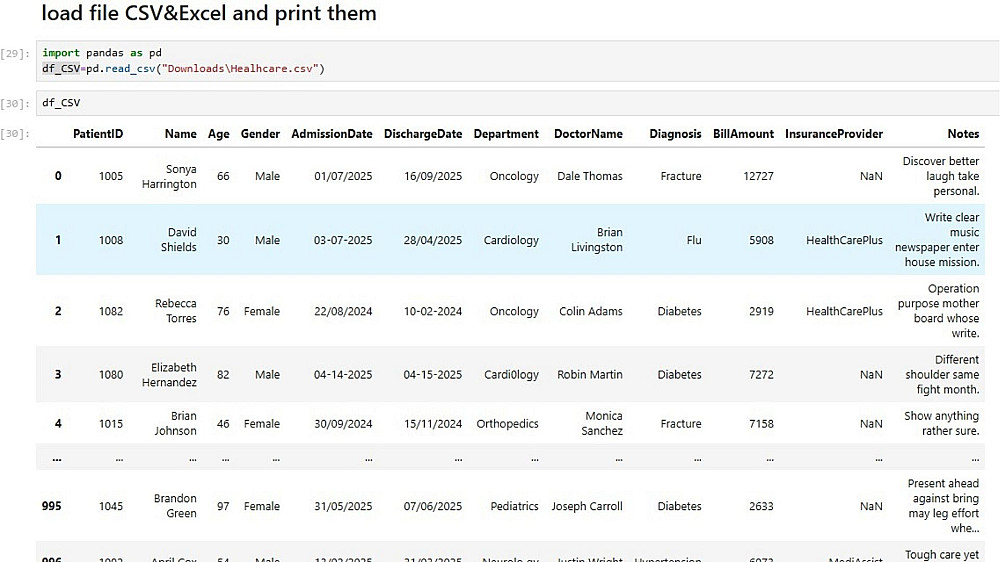Click the Orthopedics department cell
Image resolution: width=1000 pixels, height=562 pixels.
tap(507, 424)
